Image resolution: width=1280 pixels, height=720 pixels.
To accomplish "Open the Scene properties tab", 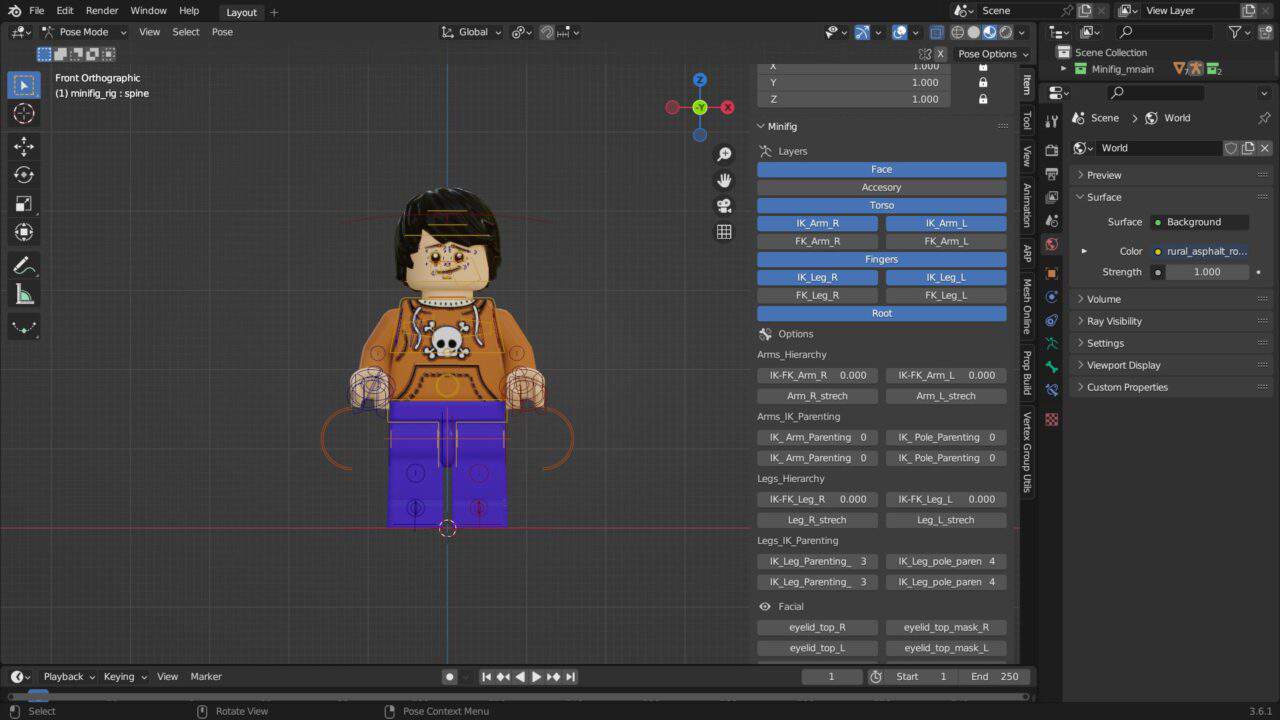I will pos(1051,220).
